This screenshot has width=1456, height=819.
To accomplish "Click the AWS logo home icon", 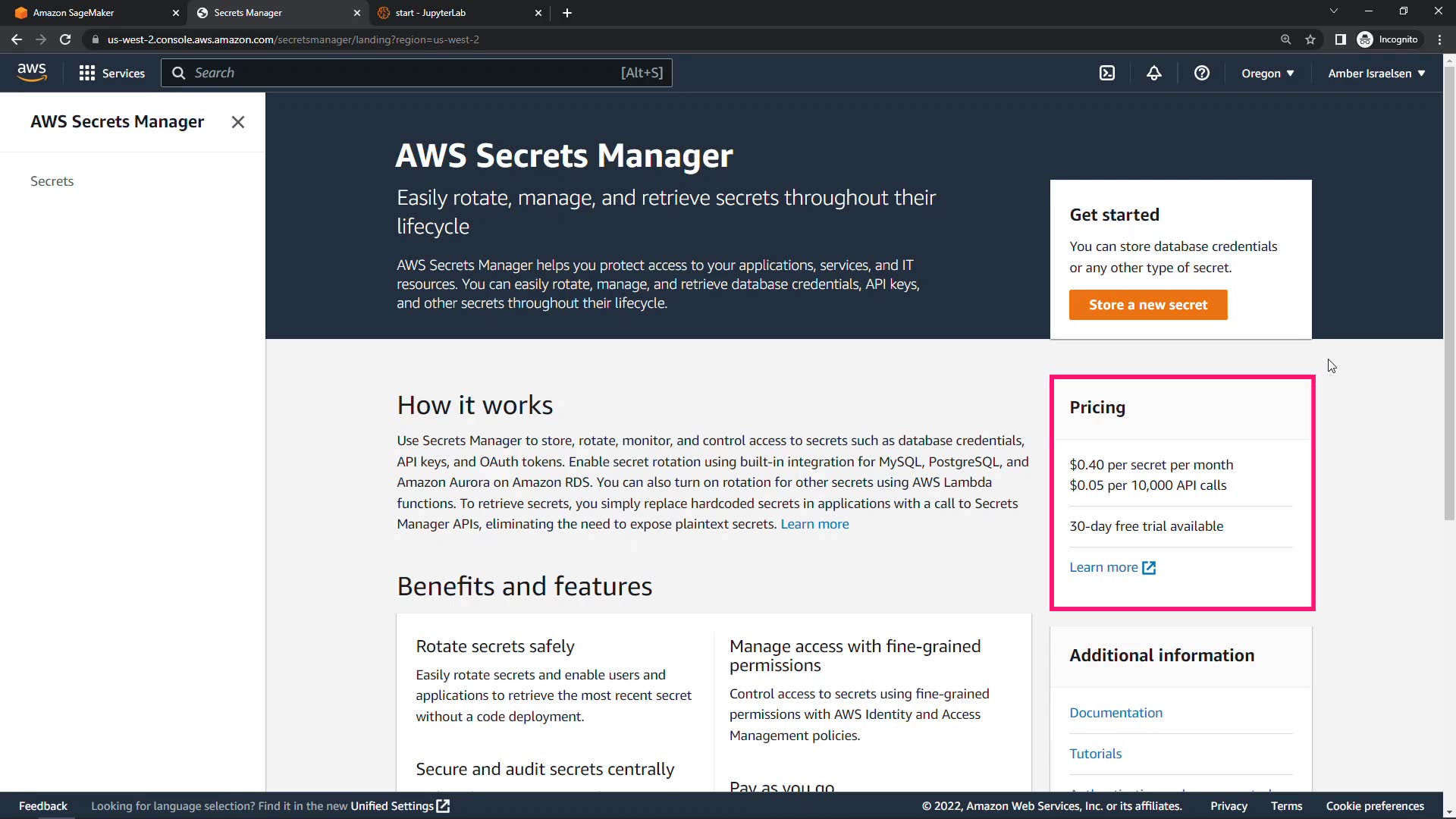I will coord(32,73).
